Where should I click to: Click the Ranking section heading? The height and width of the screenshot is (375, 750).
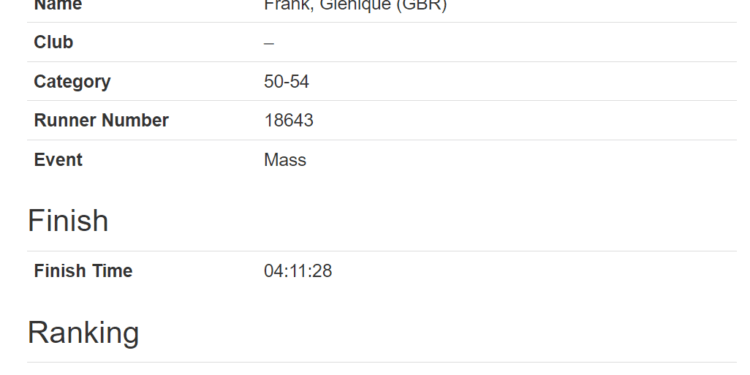[x=84, y=333]
